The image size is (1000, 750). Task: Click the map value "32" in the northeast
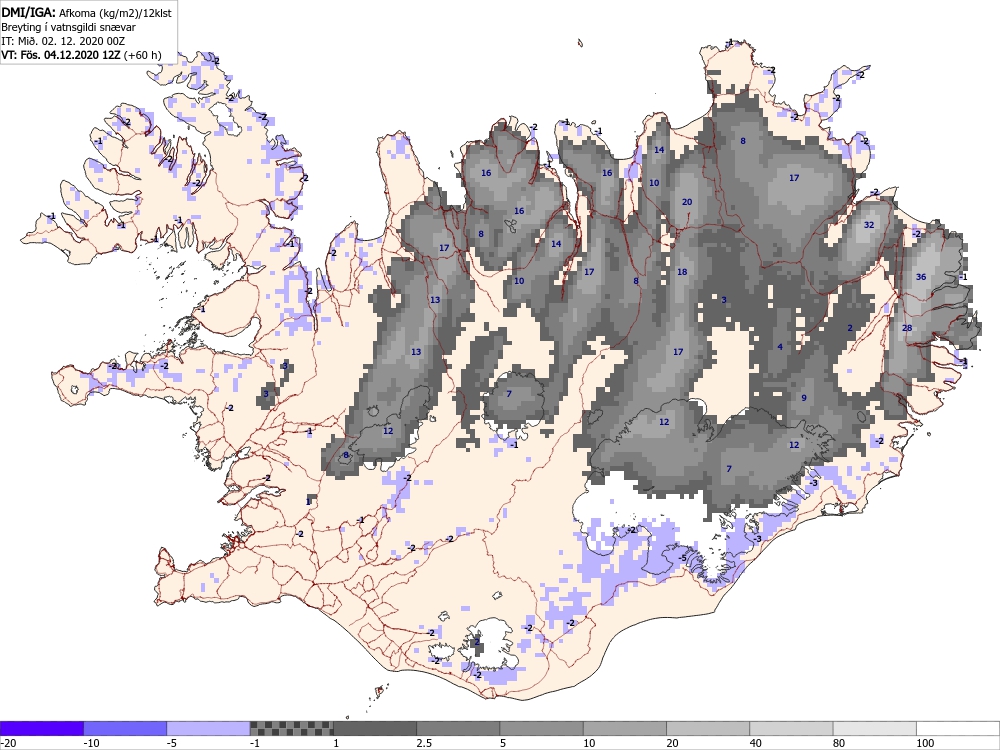[869, 224]
